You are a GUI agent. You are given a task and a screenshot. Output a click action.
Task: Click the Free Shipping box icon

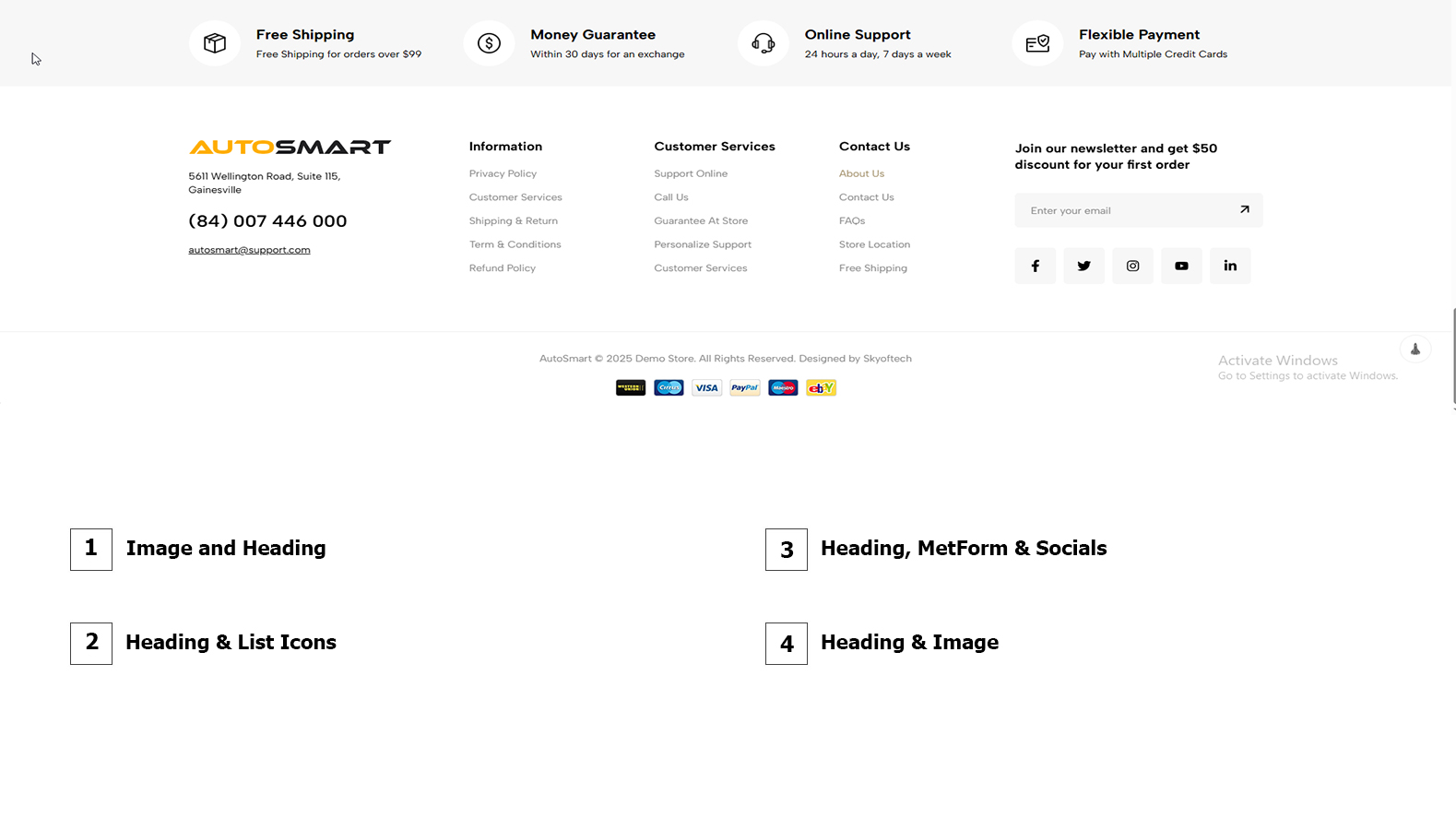pyautogui.click(x=215, y=43)
